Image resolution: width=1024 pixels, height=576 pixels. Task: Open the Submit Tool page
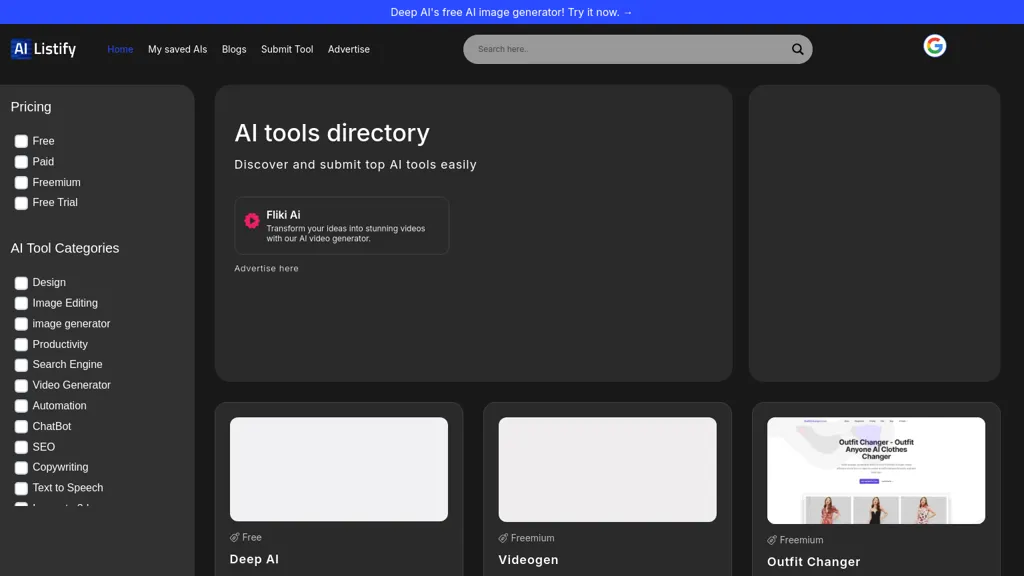tap(287, 49)
